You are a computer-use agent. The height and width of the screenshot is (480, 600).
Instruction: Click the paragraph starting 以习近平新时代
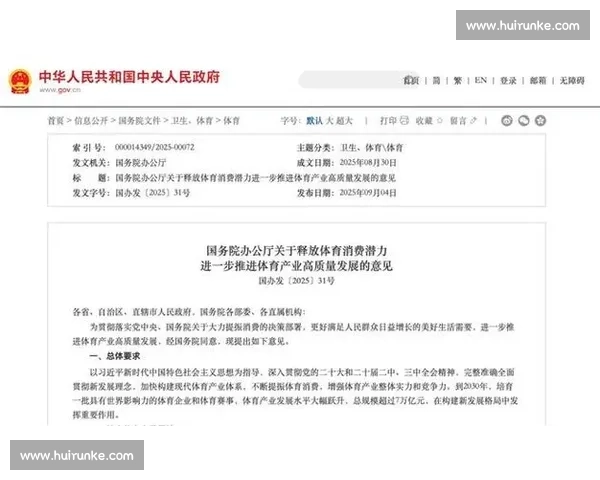point(295,393)
